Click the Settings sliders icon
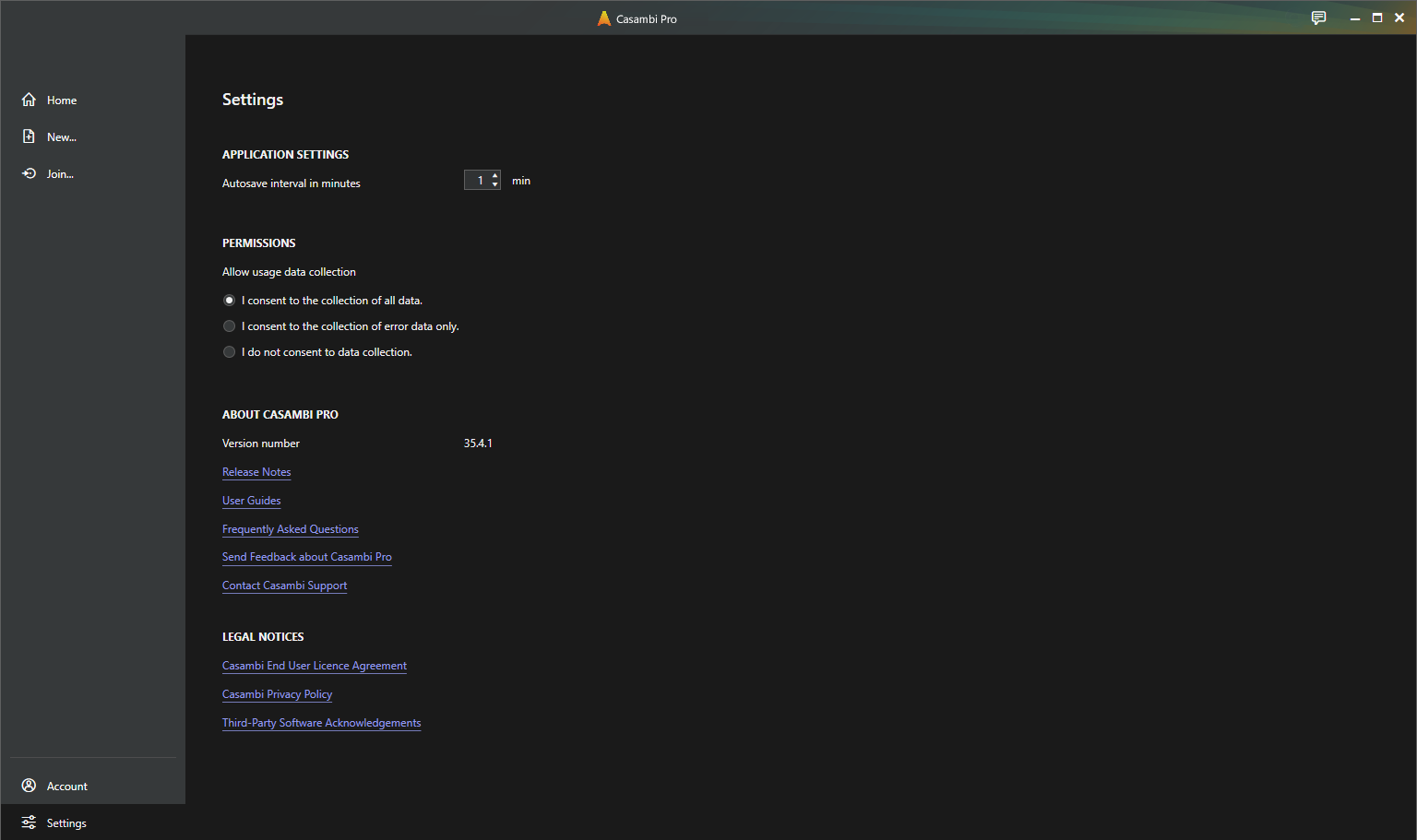The width and height of the screenshot is (1417, 840). click(29, 822)
